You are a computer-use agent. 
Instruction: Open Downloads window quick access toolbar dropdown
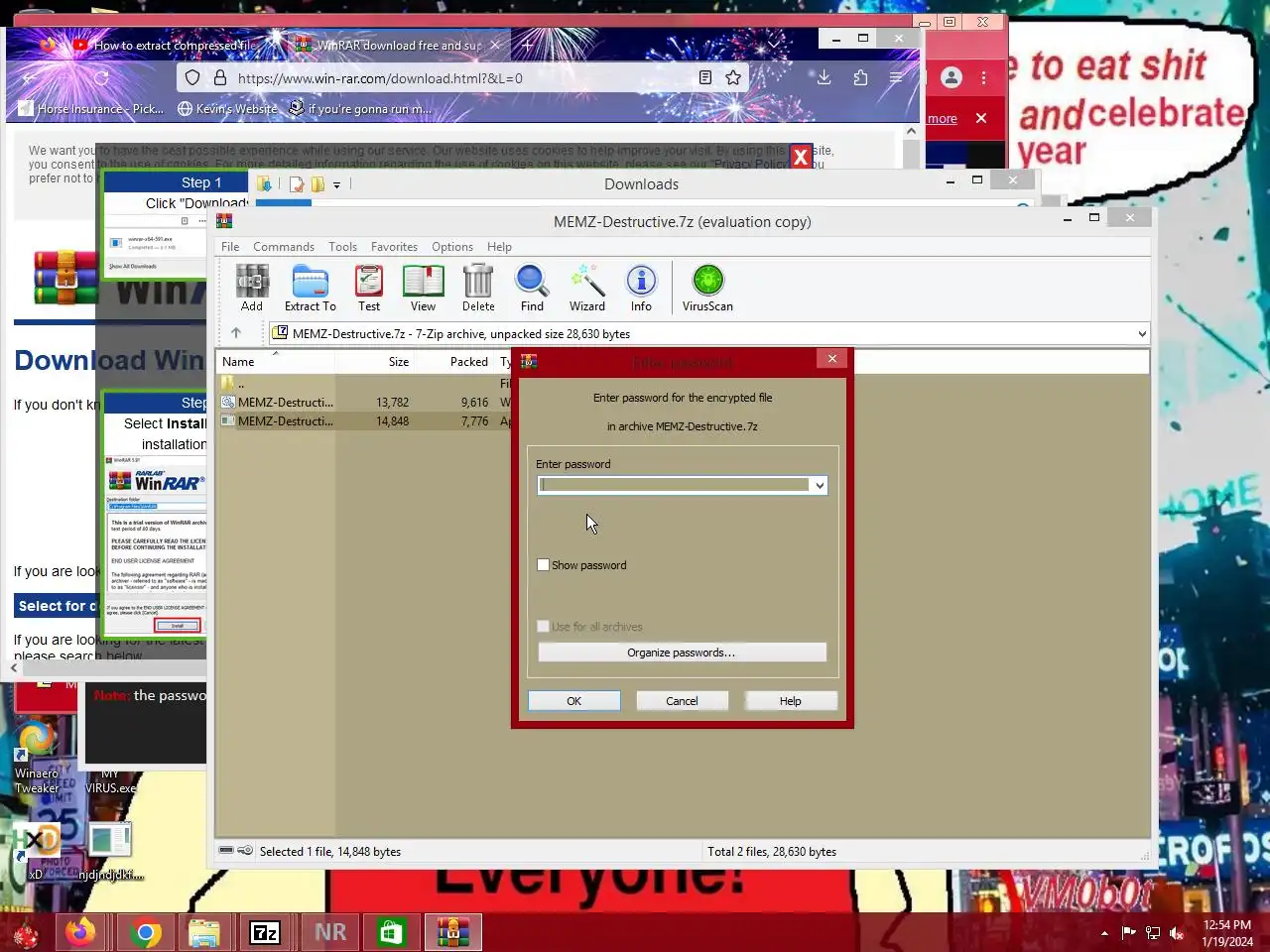[x=337, y=184]
